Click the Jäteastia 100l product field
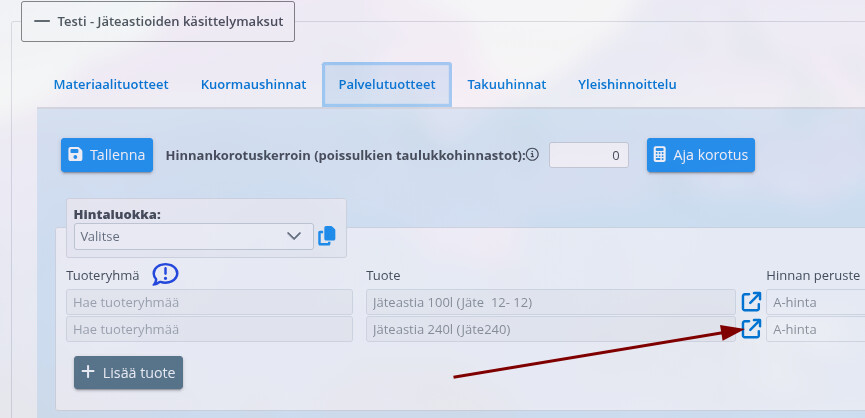 [x=550, y=302]
